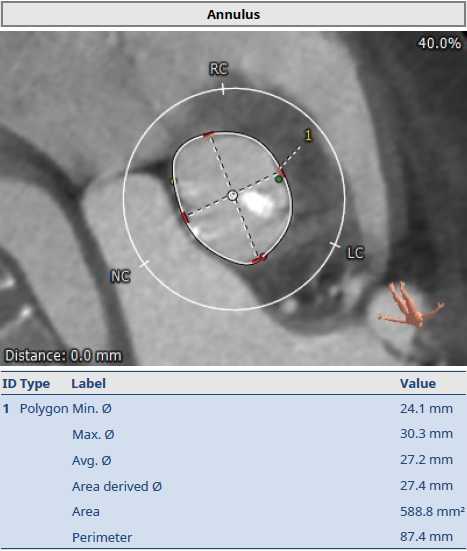
Task: Click the center crosshair circle of annulus
Action: point(233,195)
